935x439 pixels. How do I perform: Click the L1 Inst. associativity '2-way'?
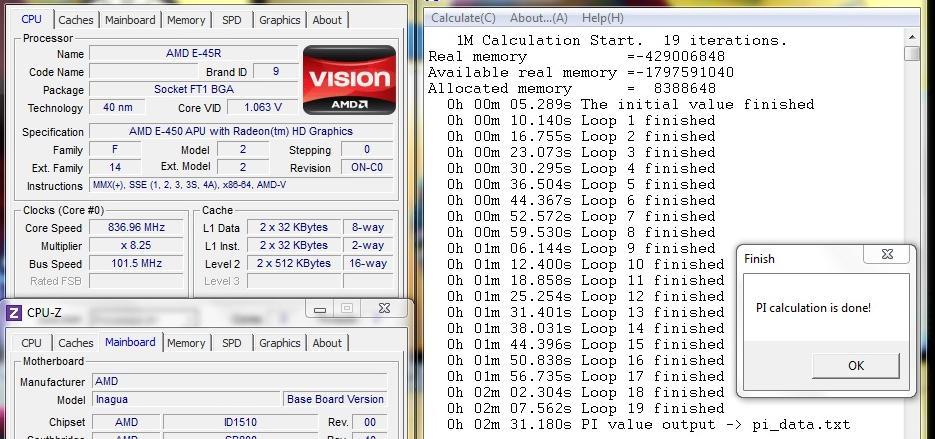[x=368, y=245]
